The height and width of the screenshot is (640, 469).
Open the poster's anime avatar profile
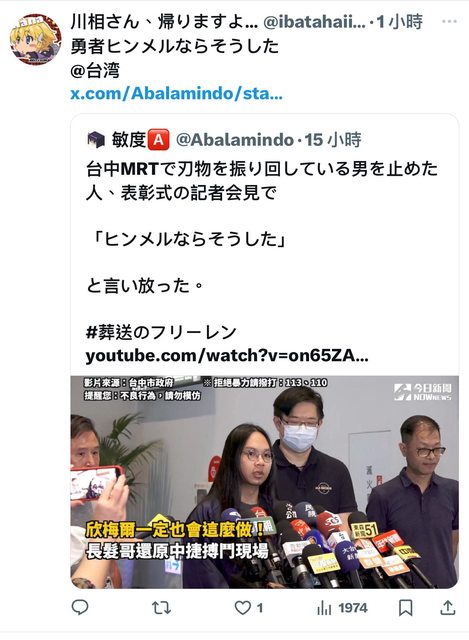click(x=36, y=40)
